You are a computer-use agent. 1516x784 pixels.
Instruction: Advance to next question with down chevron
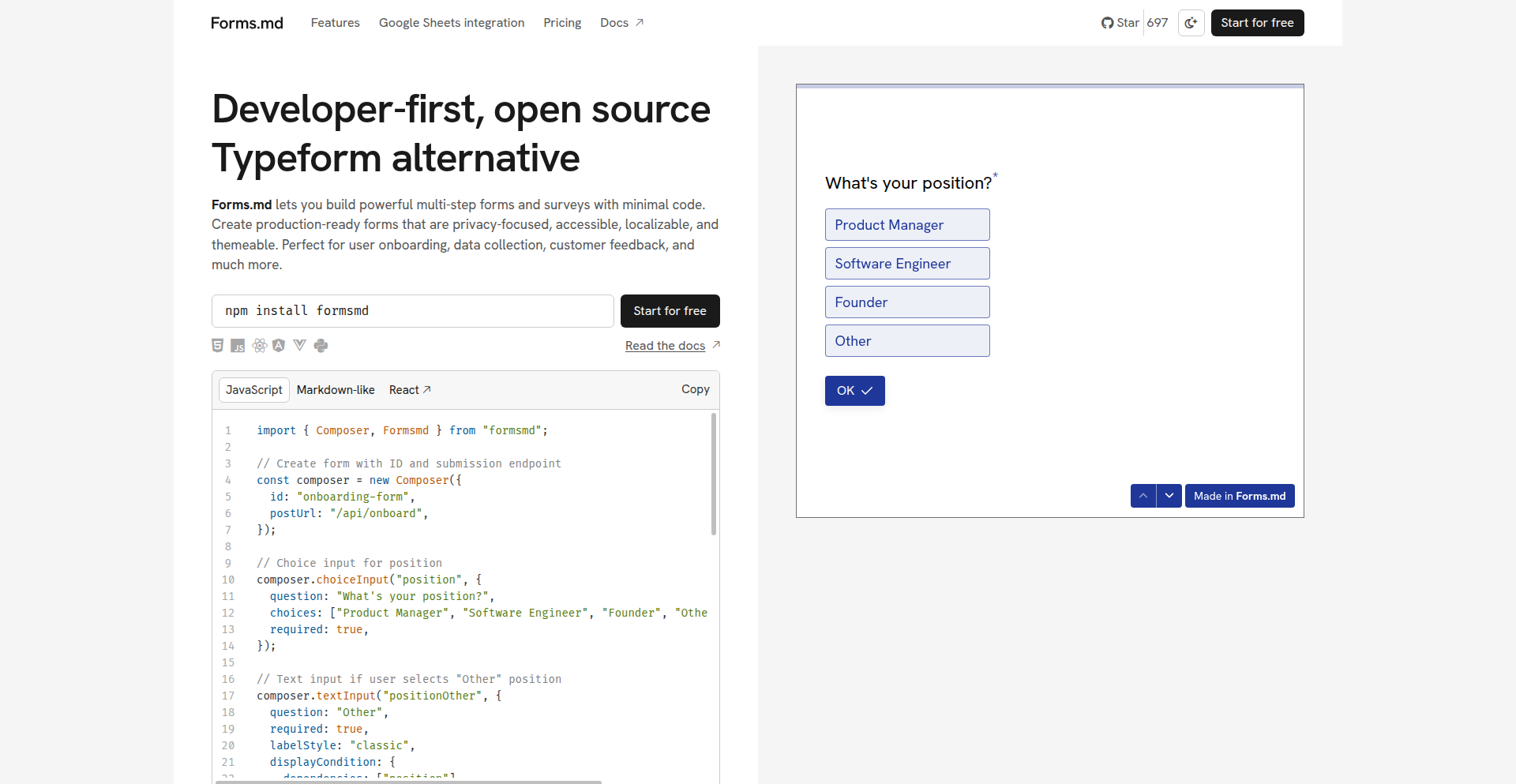[1169, 496]
